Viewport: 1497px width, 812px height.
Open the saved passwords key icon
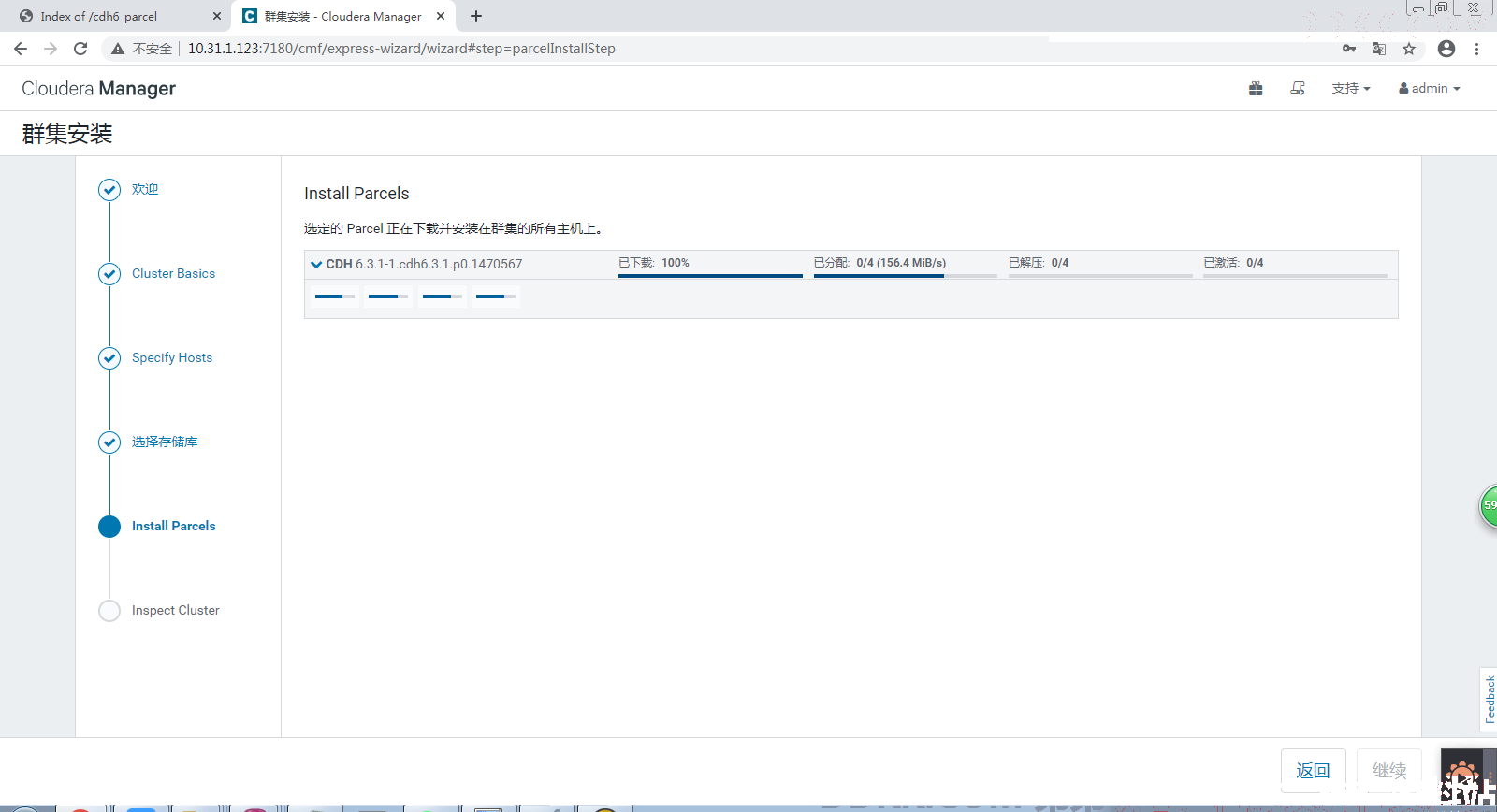click(1349, 49)
